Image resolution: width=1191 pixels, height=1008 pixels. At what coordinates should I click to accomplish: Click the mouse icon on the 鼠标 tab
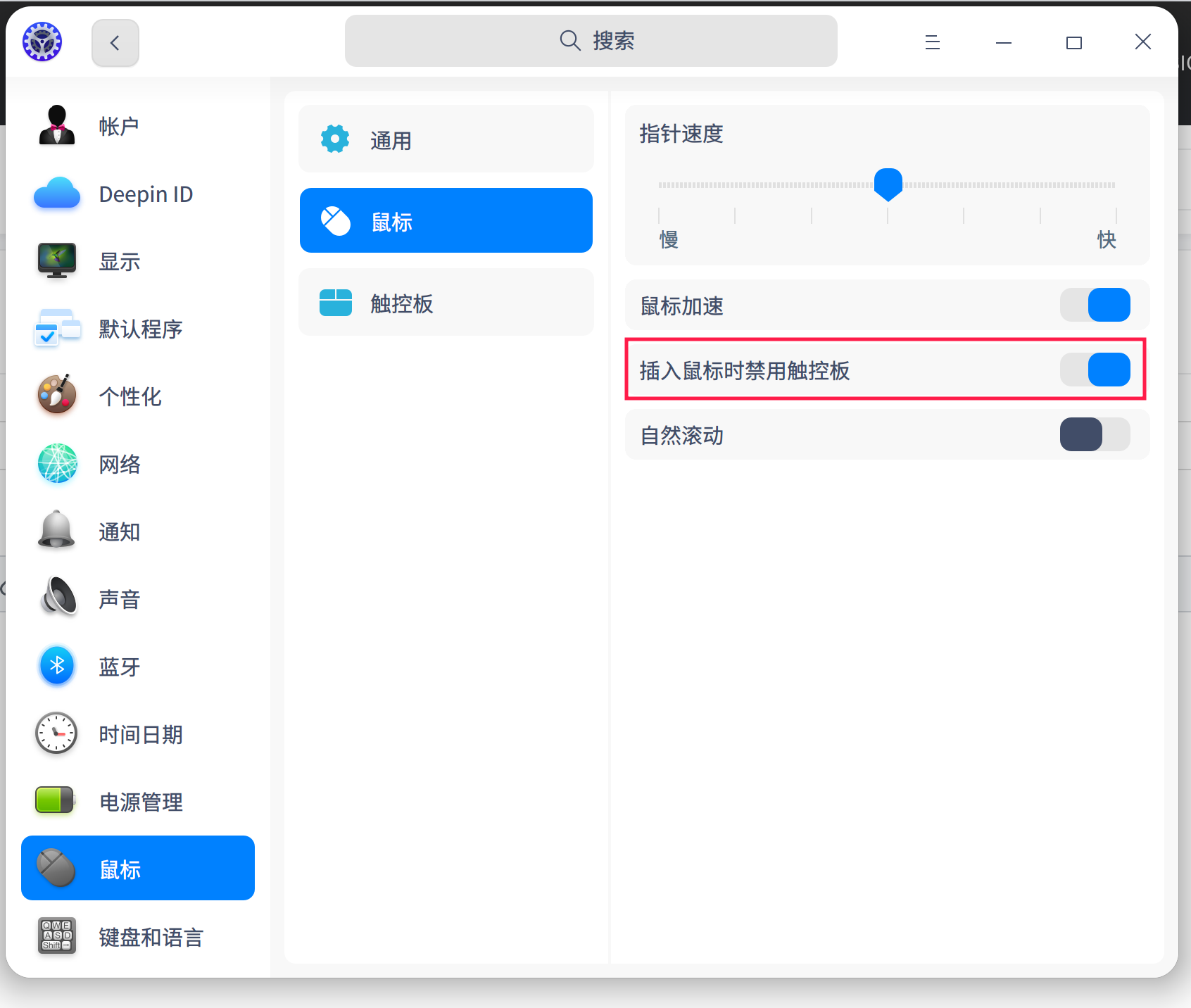(336, 221)
